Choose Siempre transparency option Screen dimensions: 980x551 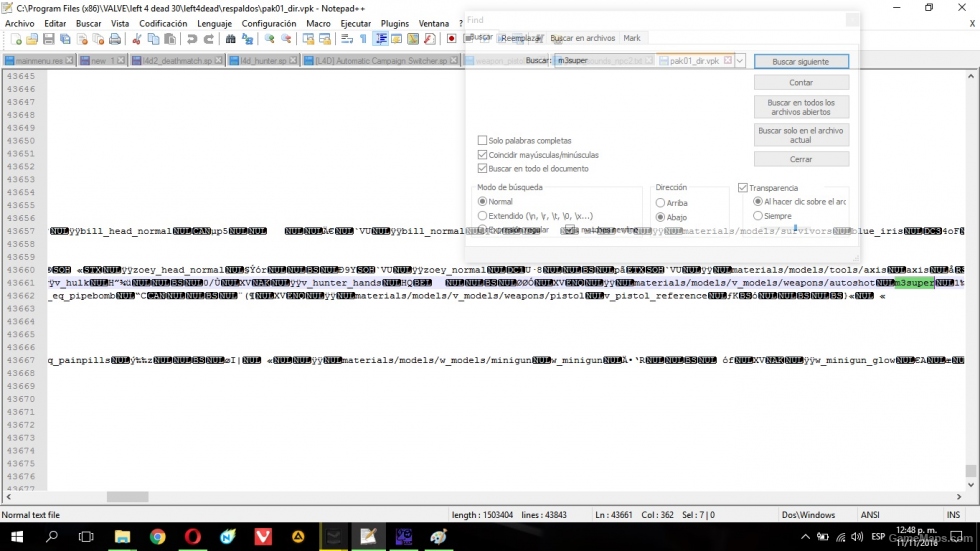click(758, 216)
